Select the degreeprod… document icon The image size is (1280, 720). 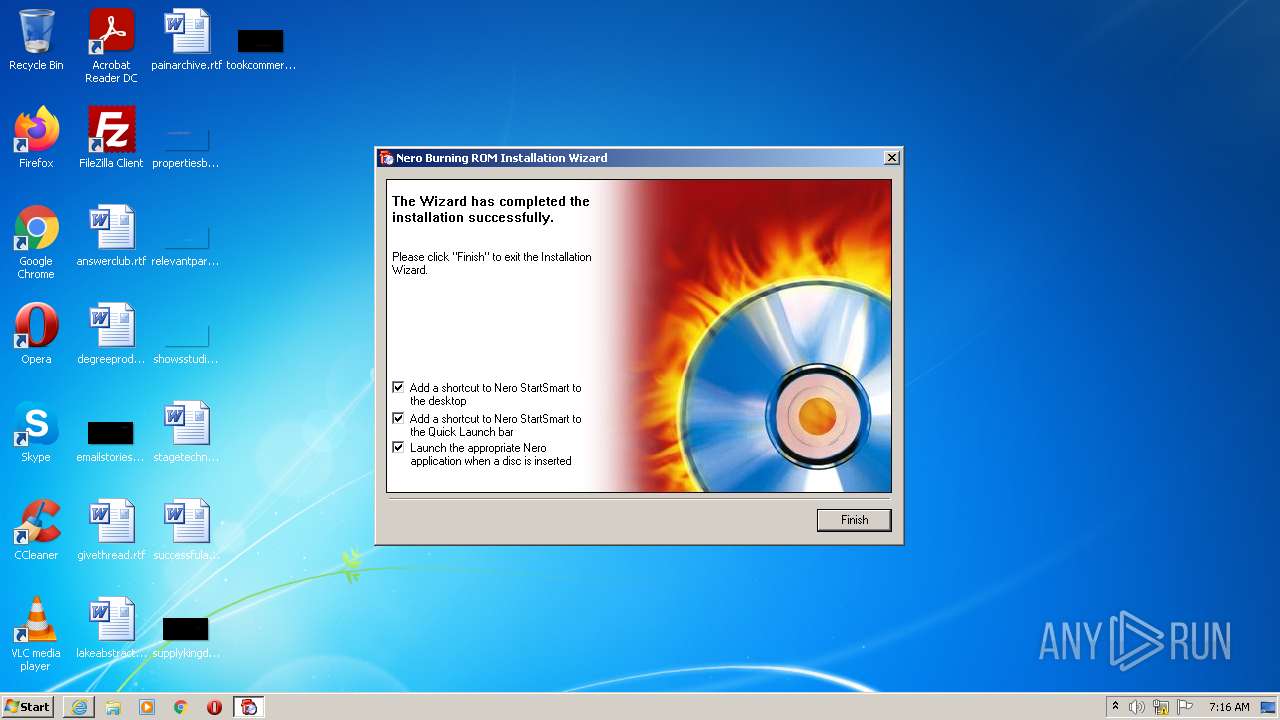point(111,334)
